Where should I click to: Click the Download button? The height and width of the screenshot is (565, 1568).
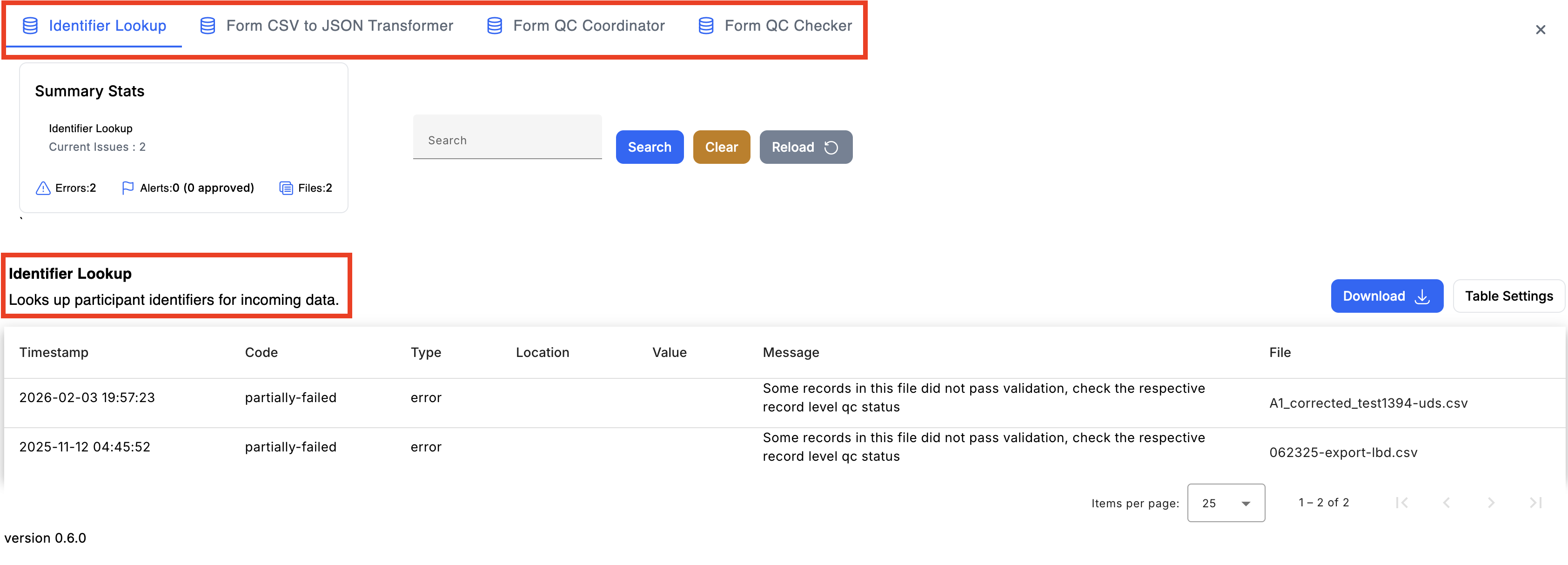(1387, 296)
